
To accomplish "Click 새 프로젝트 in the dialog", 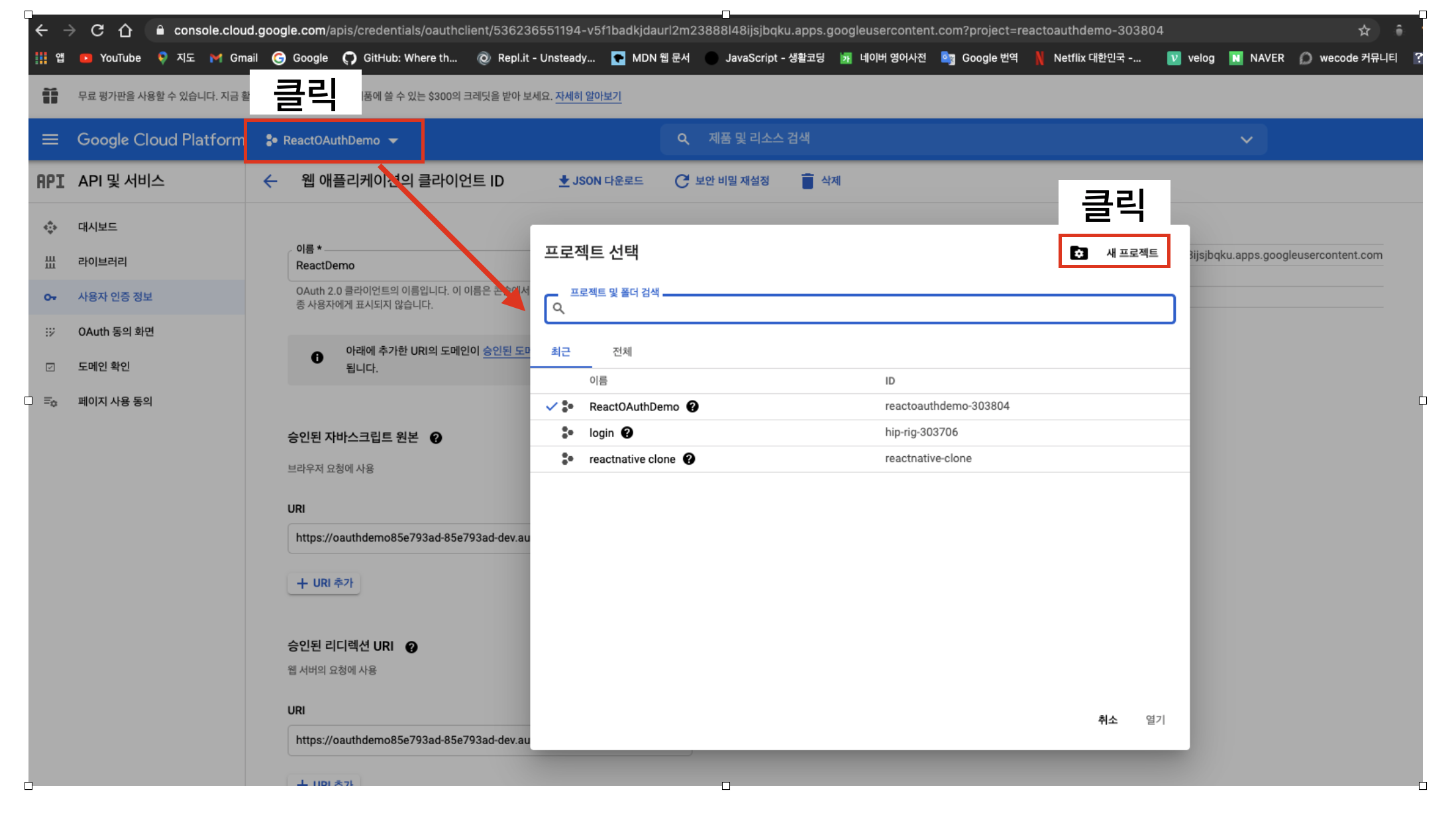I will pos(1114,253).
